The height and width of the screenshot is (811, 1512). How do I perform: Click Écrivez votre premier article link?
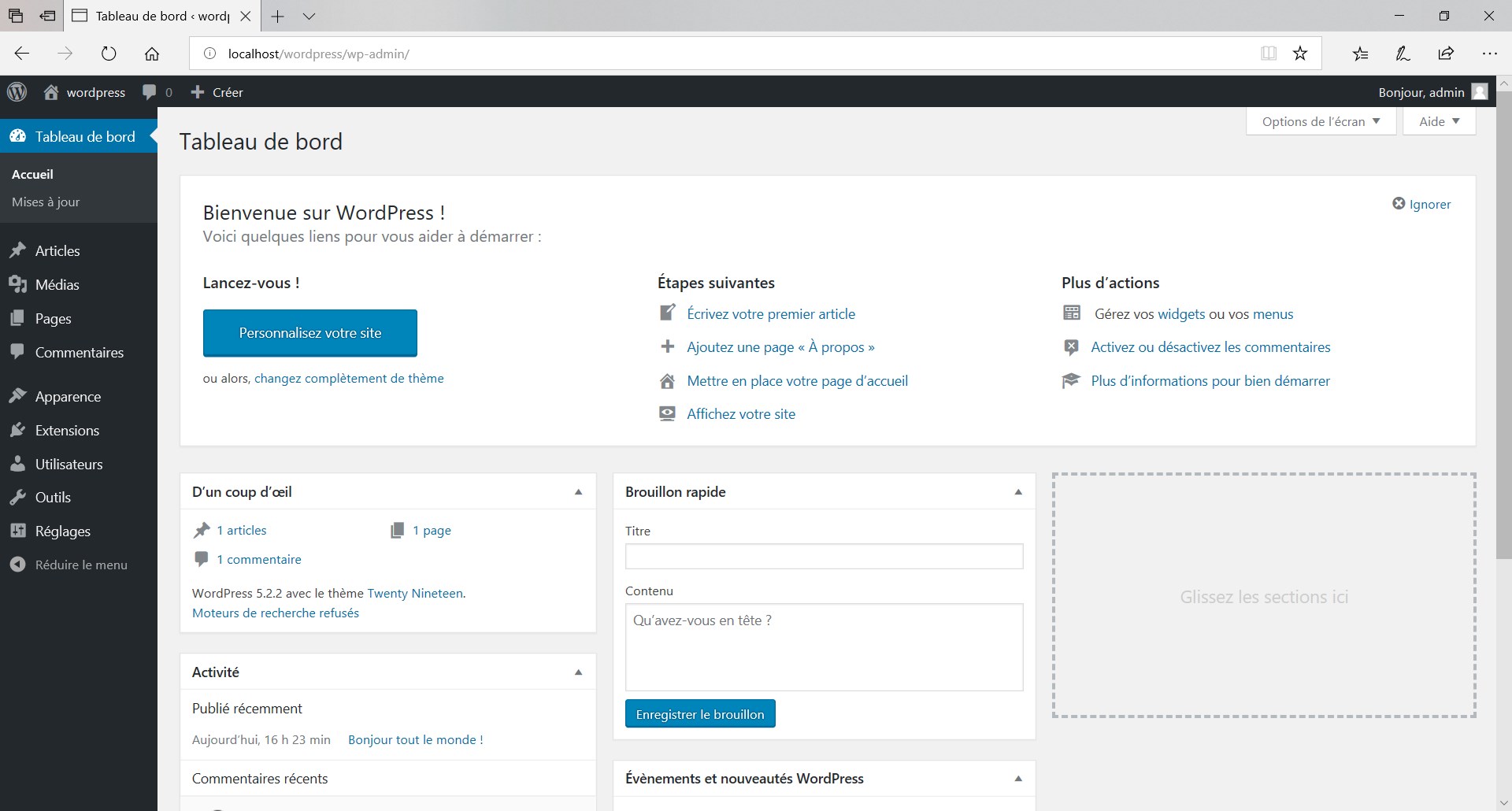771,313
